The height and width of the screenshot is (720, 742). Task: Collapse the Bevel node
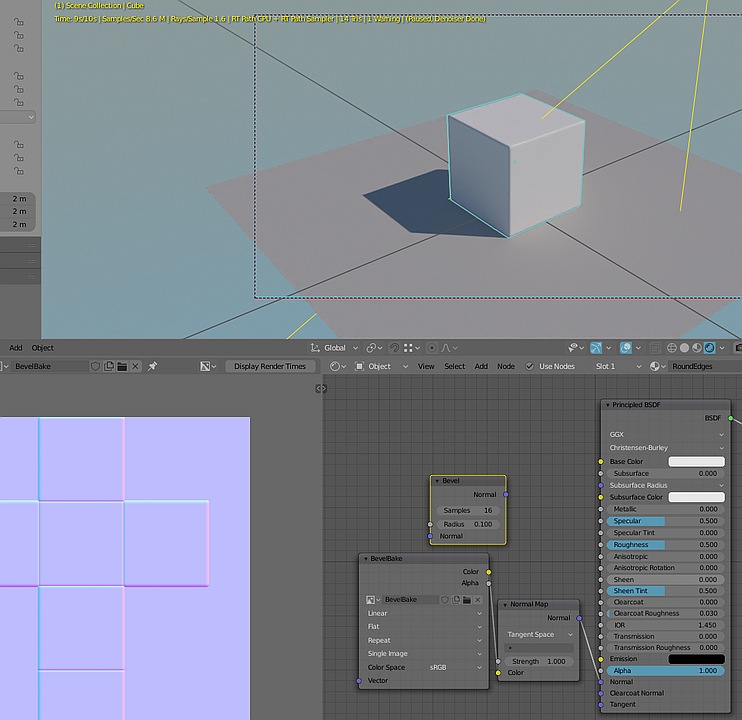pyautogui.click(x=437, y=481)
